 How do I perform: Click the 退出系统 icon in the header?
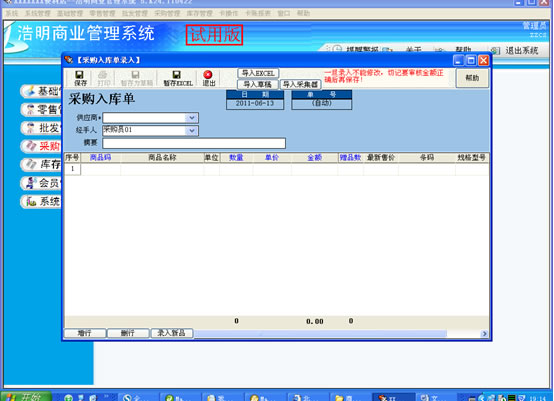pyautogui.click(x=495, y=51)
